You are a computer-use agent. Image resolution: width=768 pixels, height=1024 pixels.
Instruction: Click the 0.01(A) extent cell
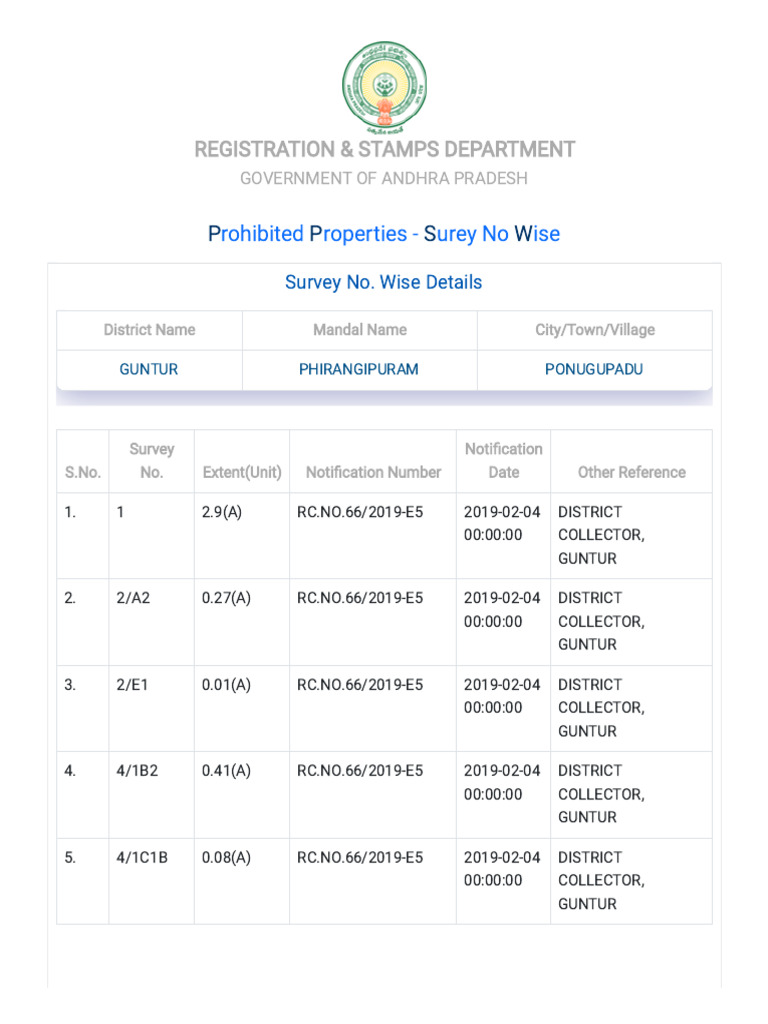click(x=226, y=685)
